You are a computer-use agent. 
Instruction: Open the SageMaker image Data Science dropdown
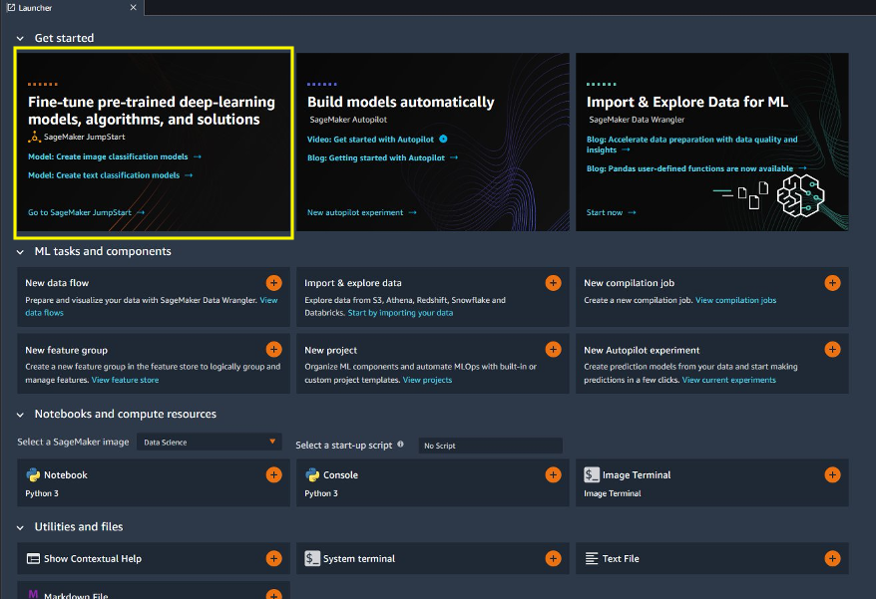pyautogui.click(x=209, y=442)
